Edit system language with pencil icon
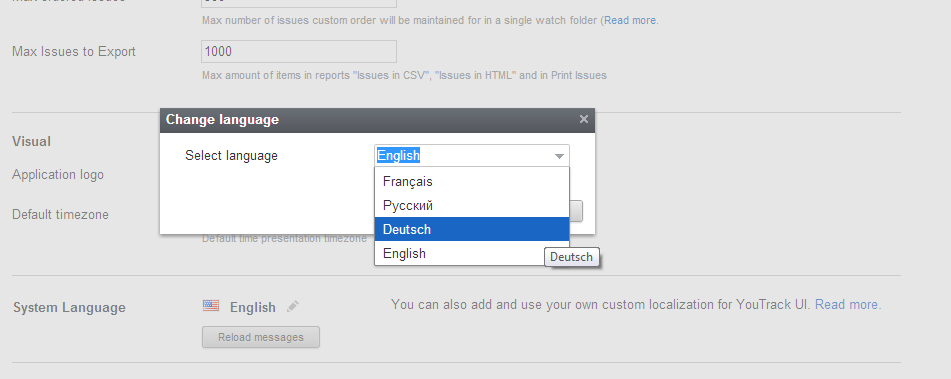This screenshot has width=951, height=379. (293, 306)
